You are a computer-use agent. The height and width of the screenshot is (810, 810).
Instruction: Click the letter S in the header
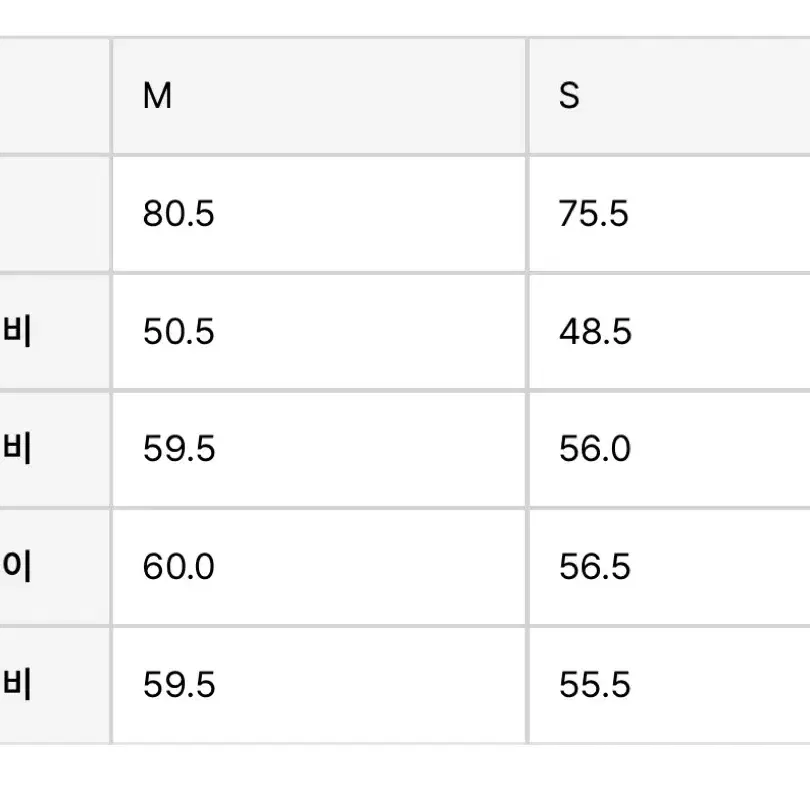tap(569, 96)
